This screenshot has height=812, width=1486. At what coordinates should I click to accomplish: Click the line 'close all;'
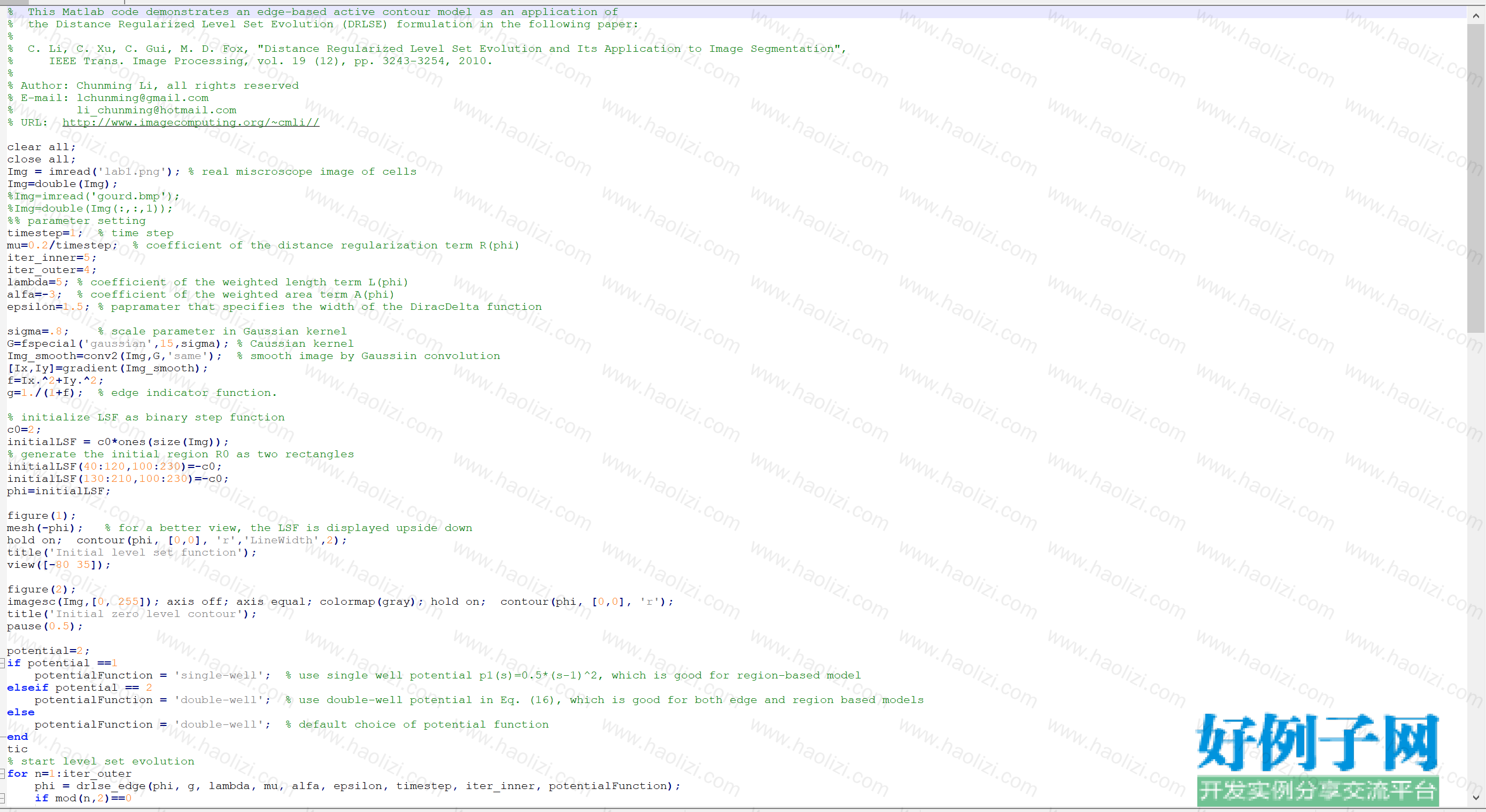(x=41, y=159)
